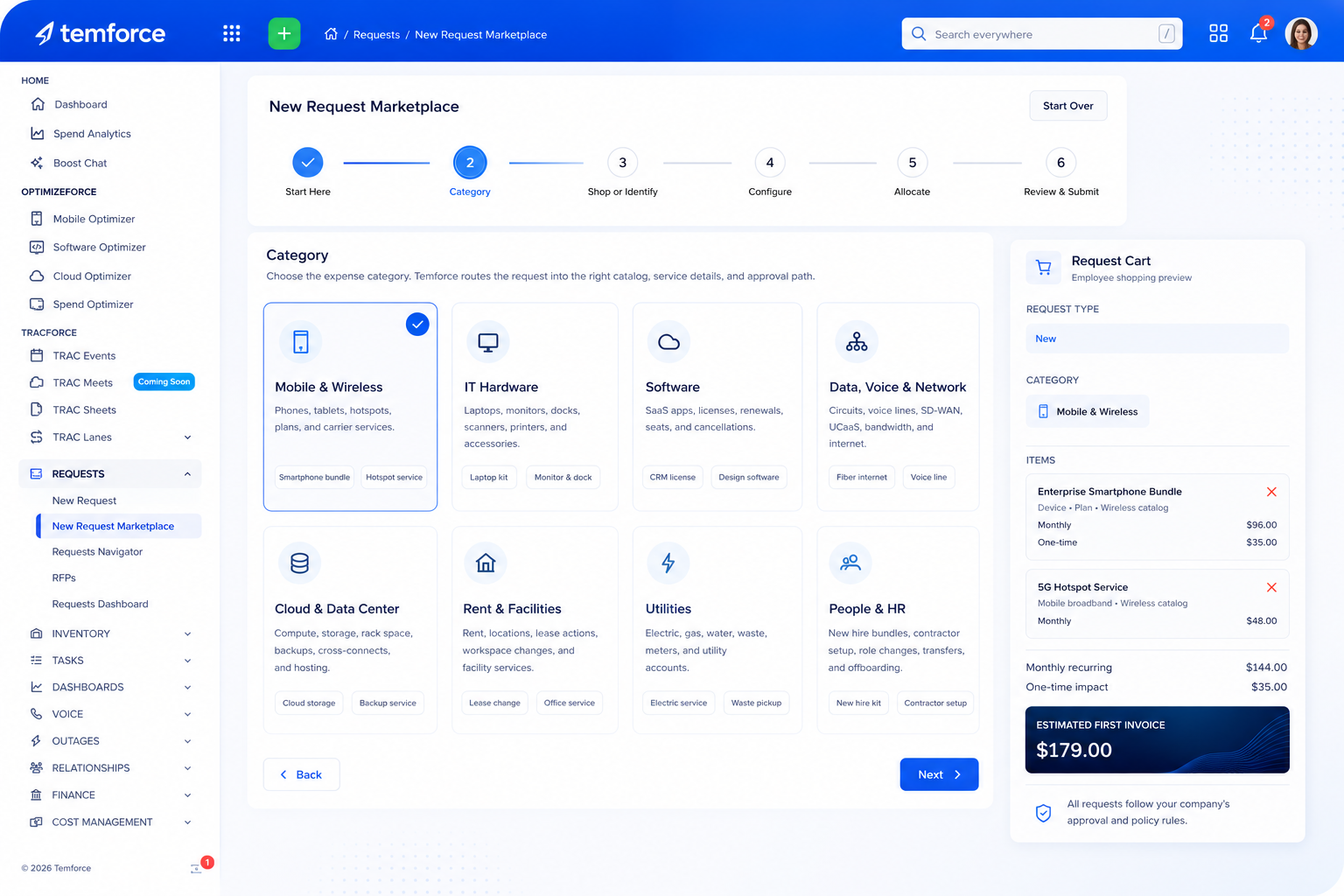Viewport: 1344px width, 896px height.
Task: Open the user profile avatar
Action: click(x=1301, y=33)
